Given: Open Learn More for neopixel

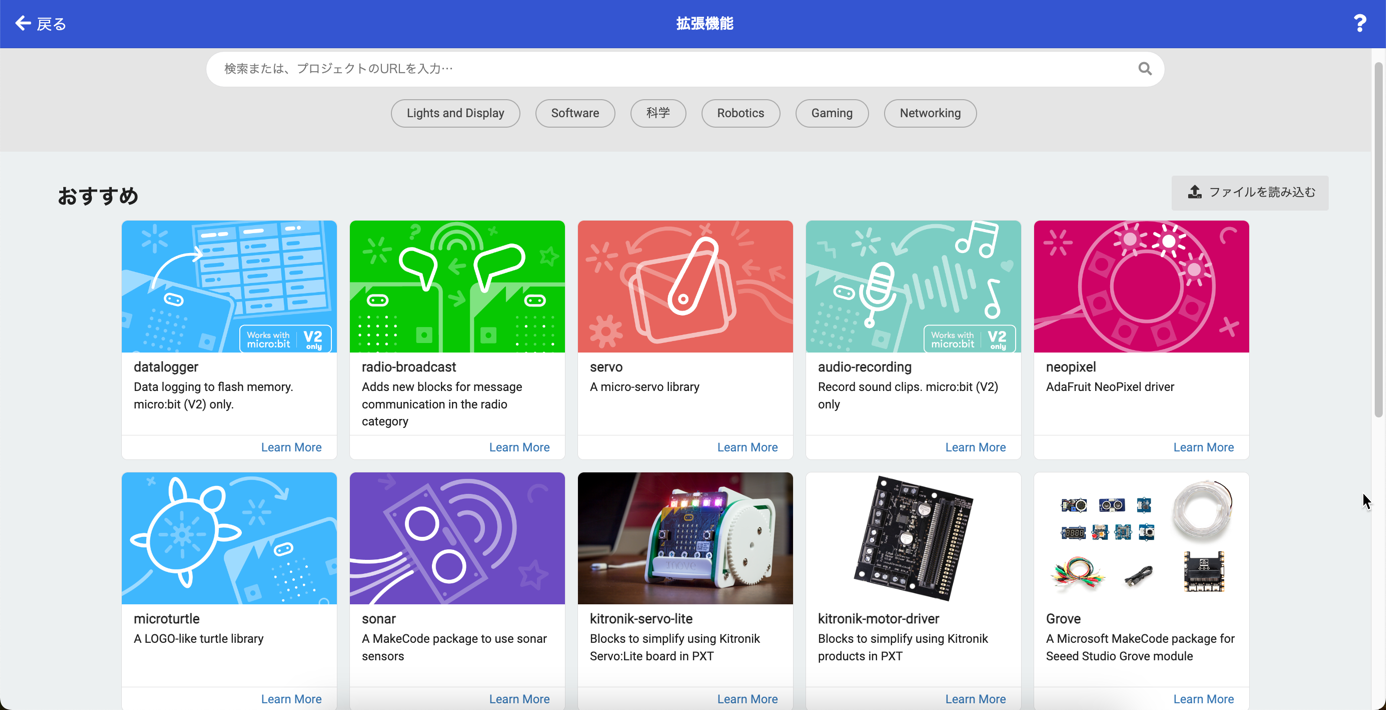Looking at the screenshot, I should click(x=1203, y=447).
